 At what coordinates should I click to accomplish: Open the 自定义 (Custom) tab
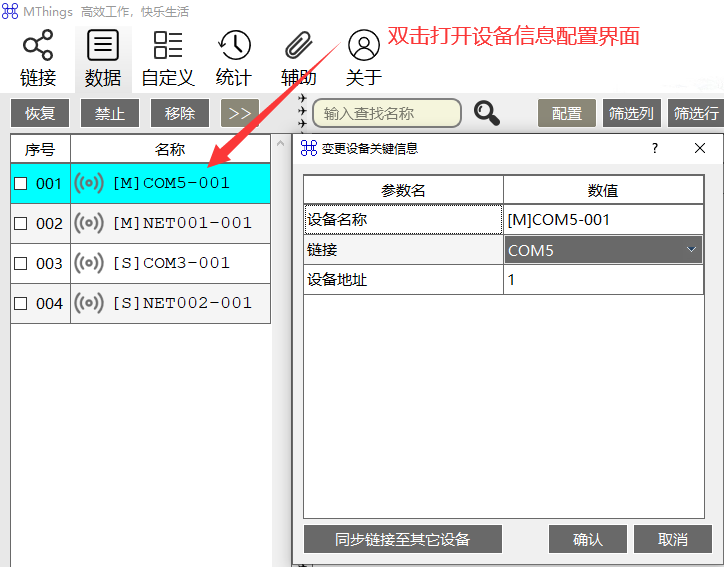pyautogui.click(x=168, y=59)
